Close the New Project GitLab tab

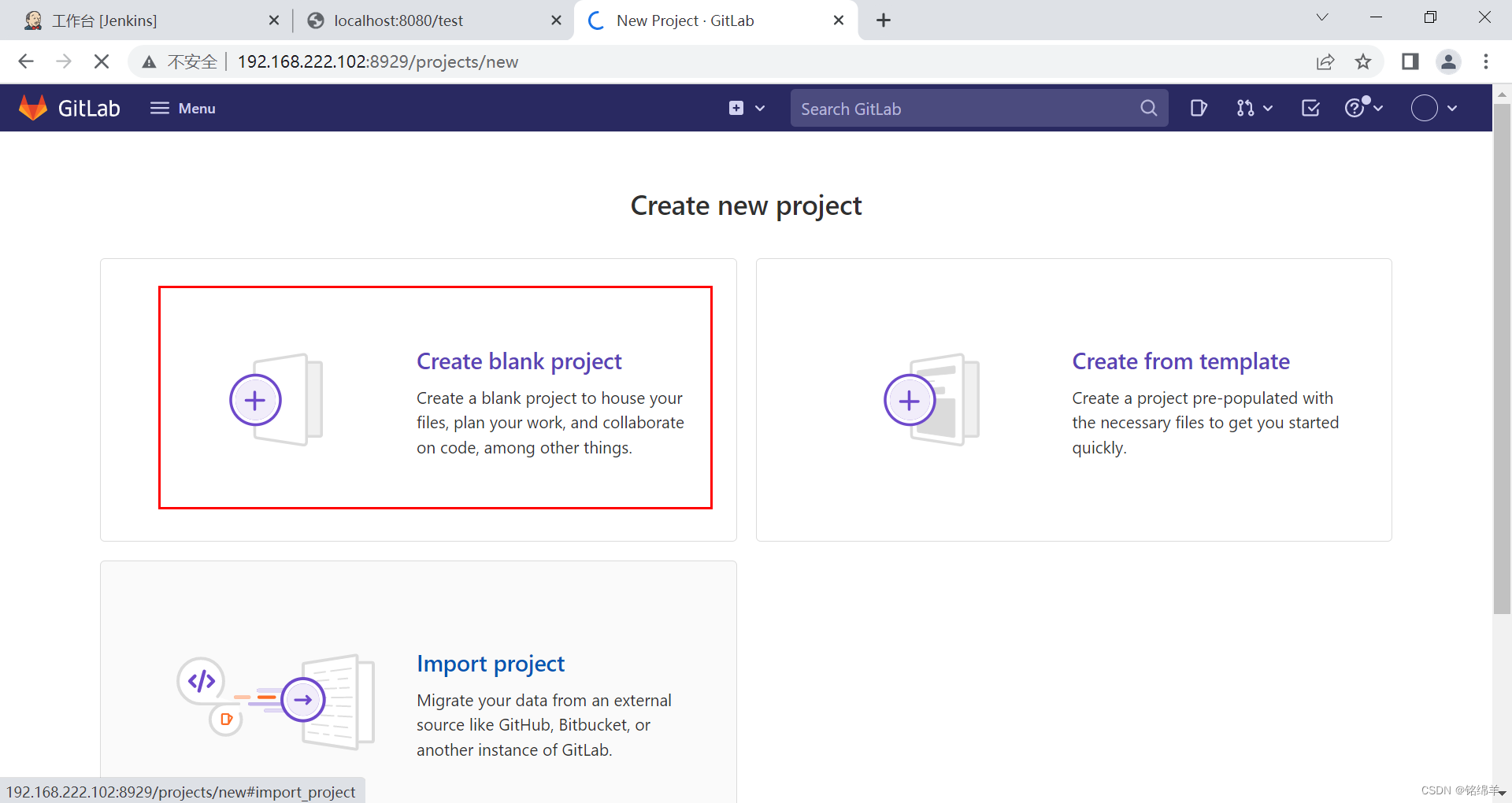coord(839,20)
